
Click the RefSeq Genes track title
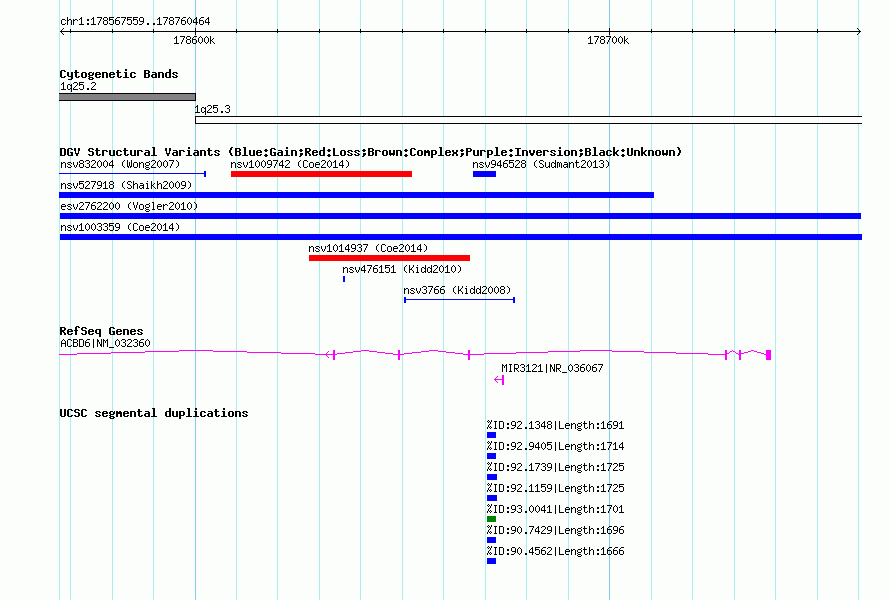[101, 331]
